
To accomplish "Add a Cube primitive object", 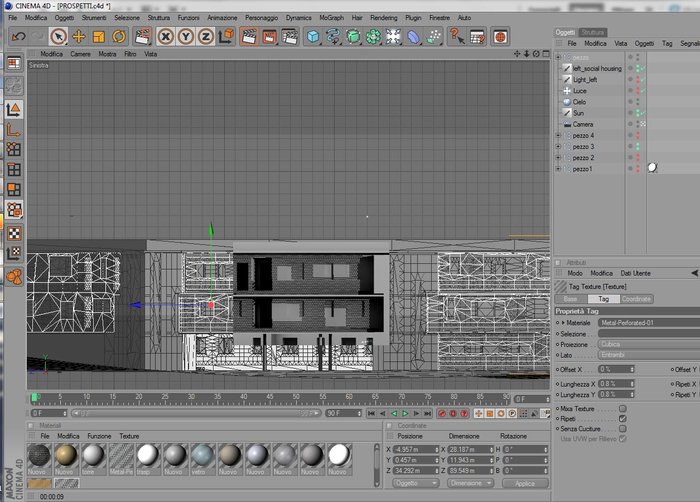I will pos(313,36).
